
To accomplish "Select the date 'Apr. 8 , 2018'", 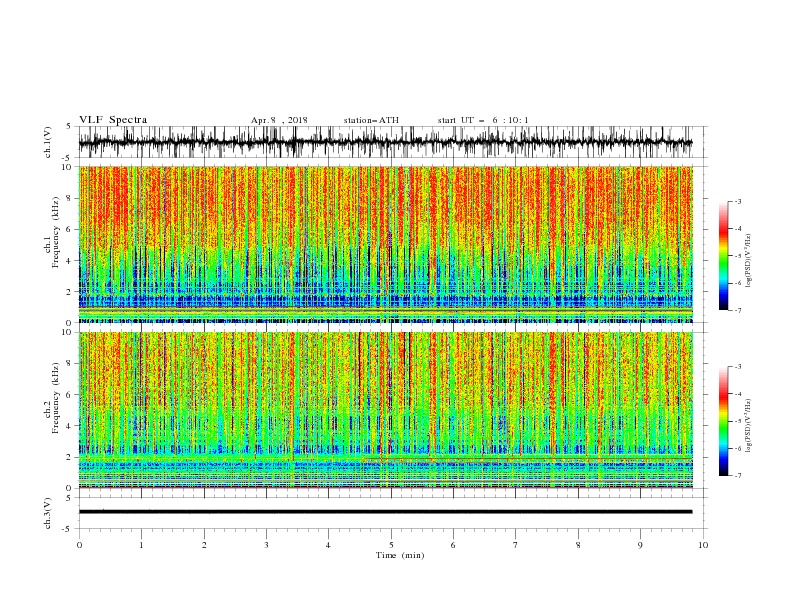I will 279,120.
